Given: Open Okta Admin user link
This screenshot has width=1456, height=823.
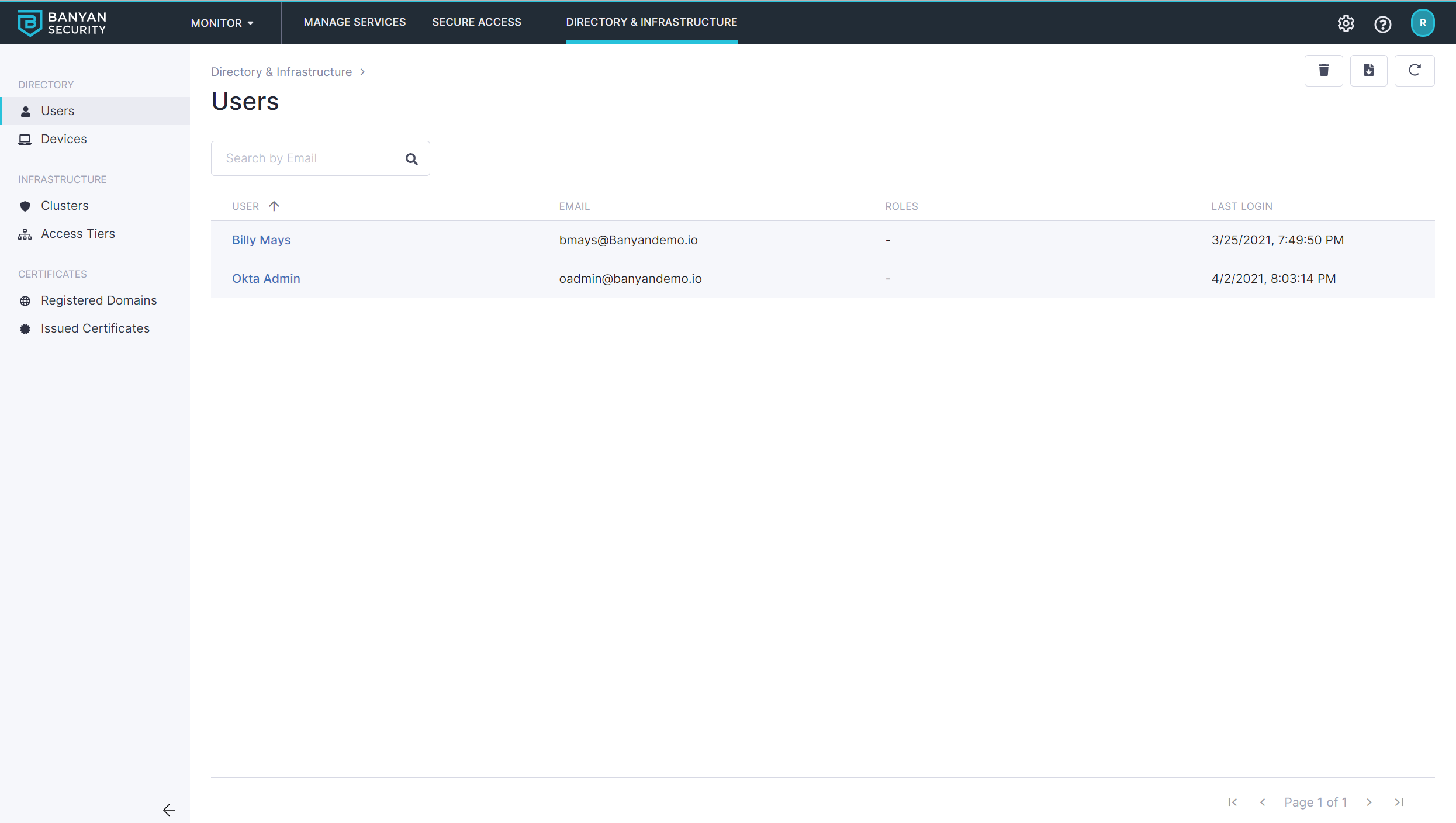Looking at the screenshot, I should coord(266,279).
